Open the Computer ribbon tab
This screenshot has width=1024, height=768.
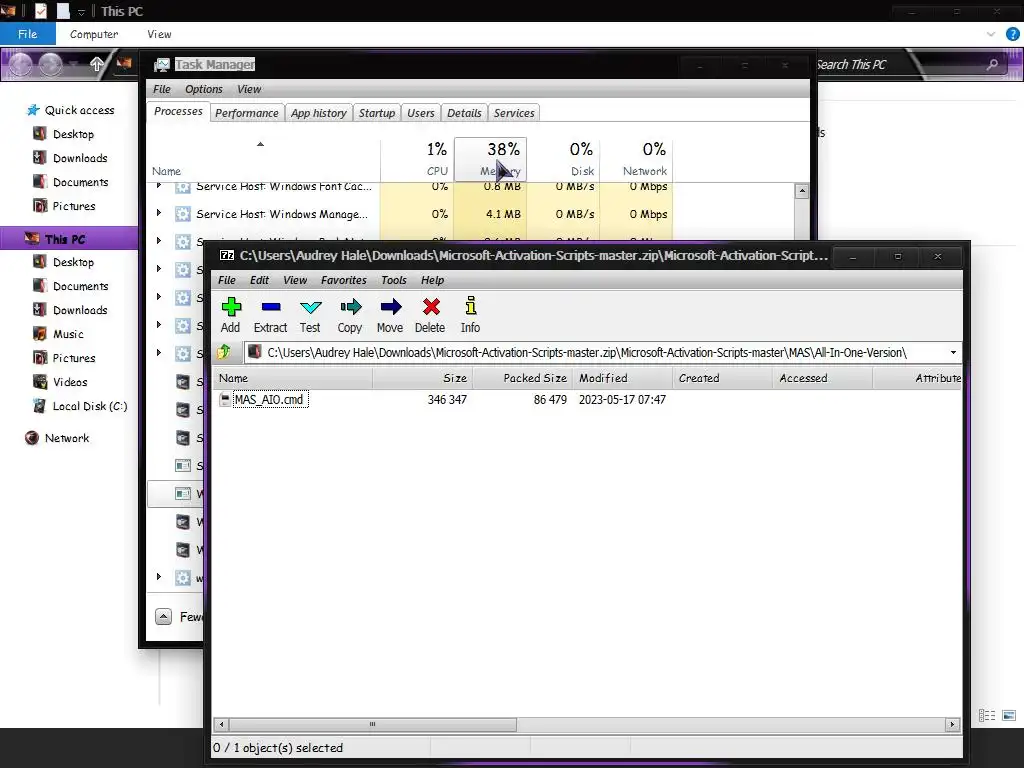[x=94, y=34]
